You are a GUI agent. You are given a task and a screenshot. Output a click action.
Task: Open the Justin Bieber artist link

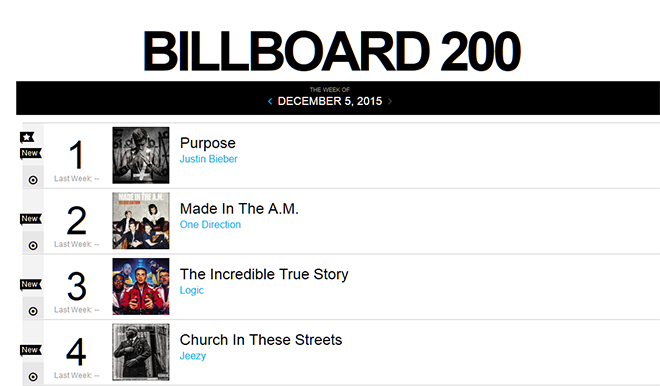tap(209, 159)
